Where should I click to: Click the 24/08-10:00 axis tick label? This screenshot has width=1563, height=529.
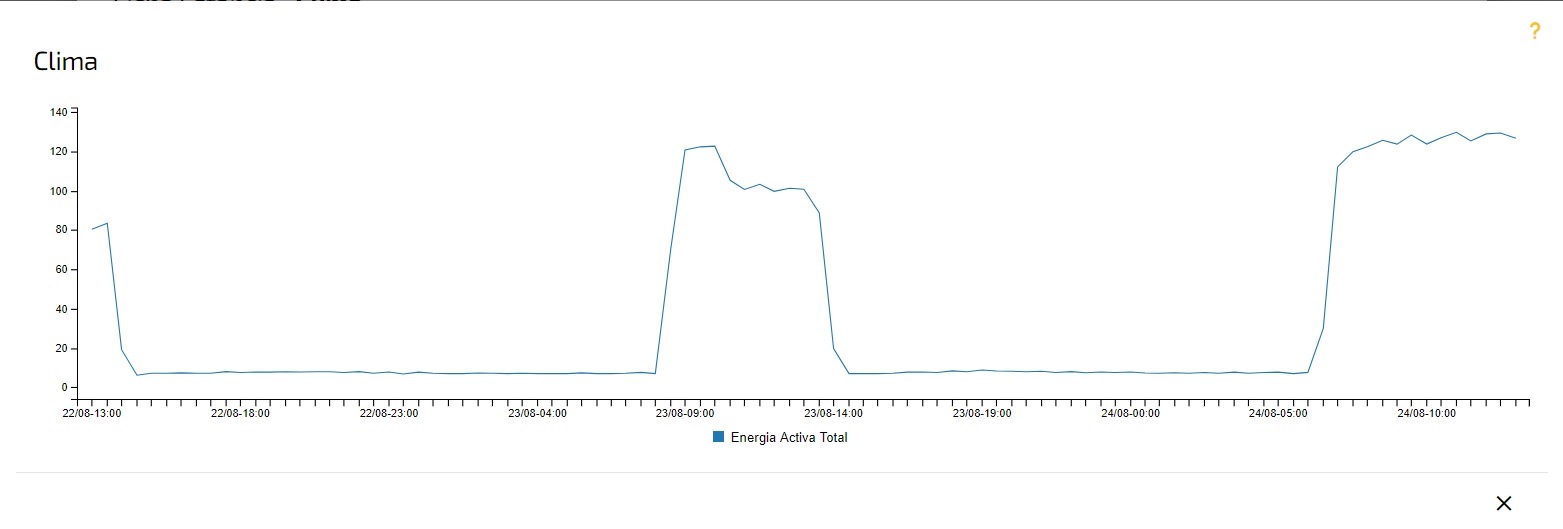click(1426, 413)
